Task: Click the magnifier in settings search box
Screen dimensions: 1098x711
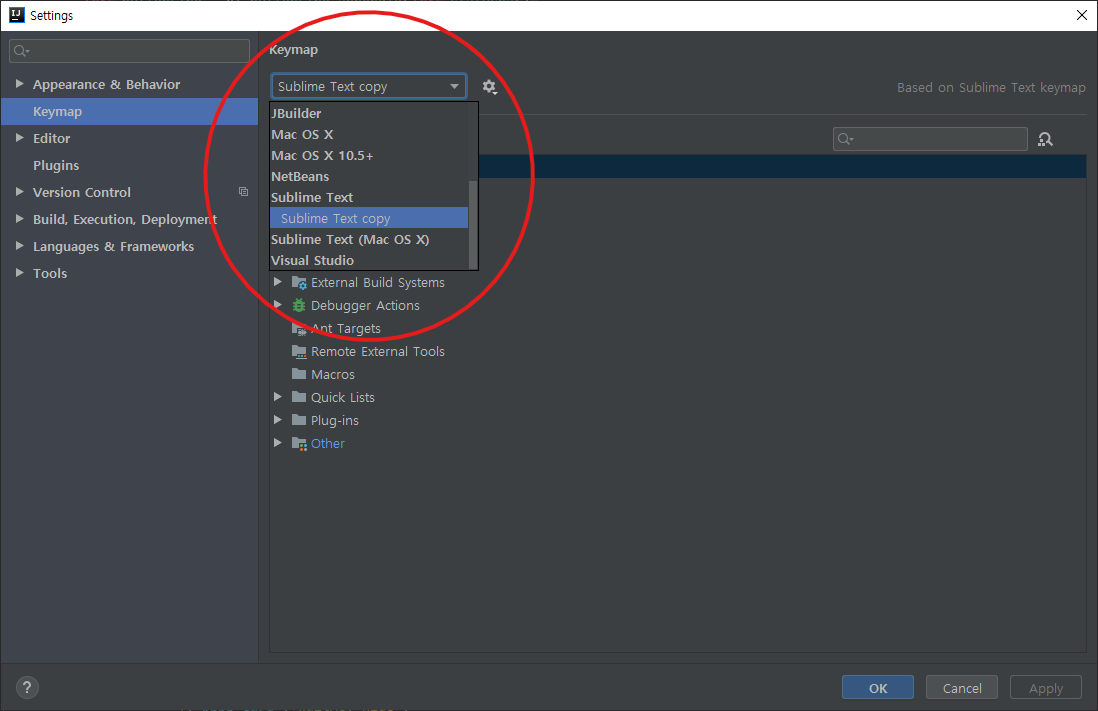Action: coord(21,50)
